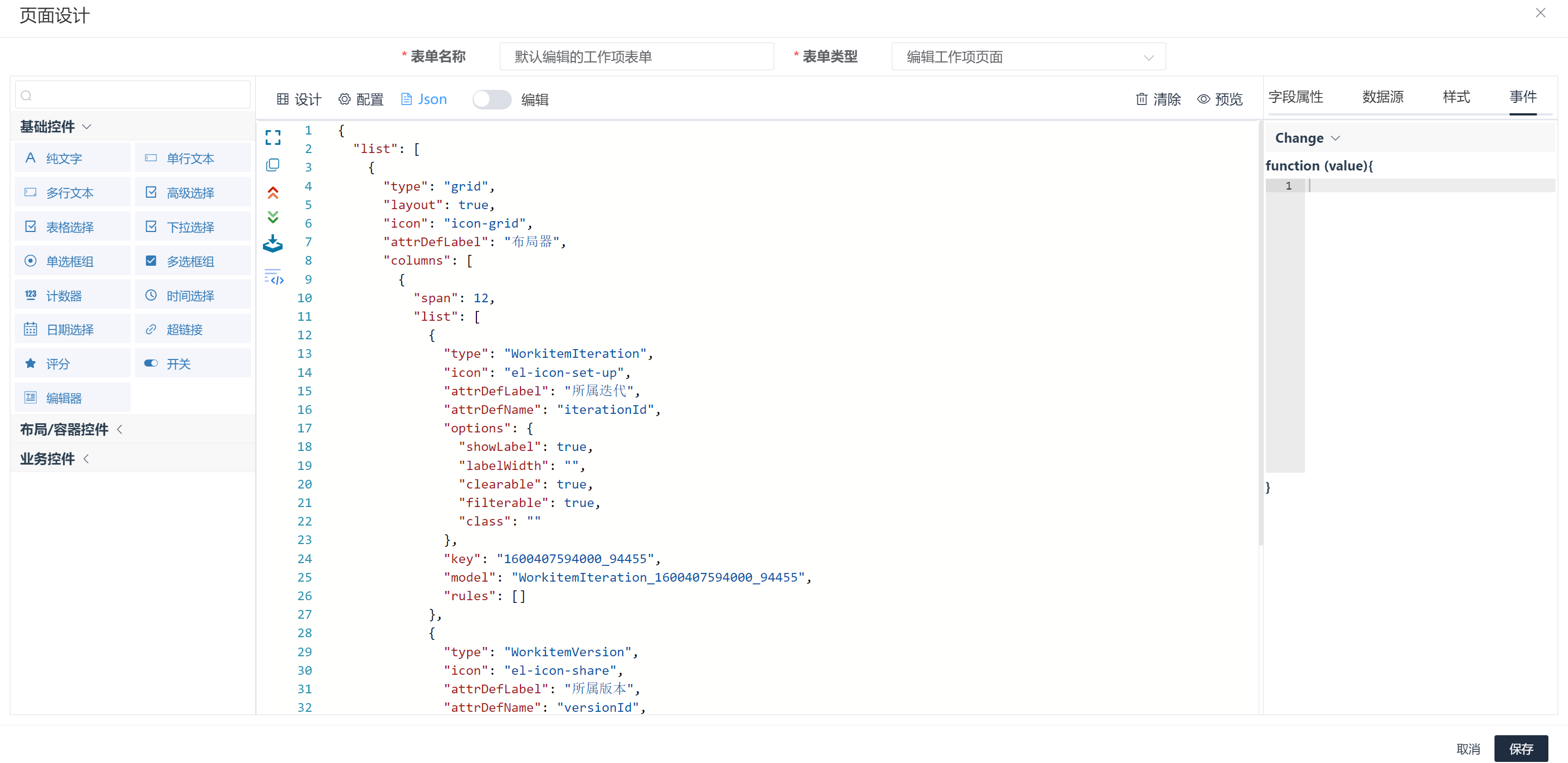
Task: Click the green expand-all arrows icon
Action: coord(273,217)
